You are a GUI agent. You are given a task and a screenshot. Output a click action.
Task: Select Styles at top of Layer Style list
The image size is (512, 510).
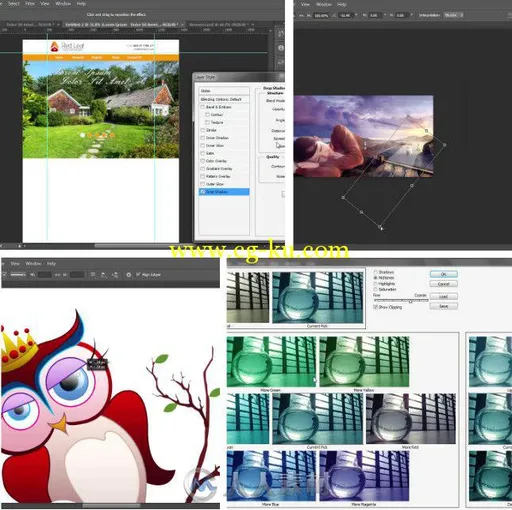click(224, 91)
